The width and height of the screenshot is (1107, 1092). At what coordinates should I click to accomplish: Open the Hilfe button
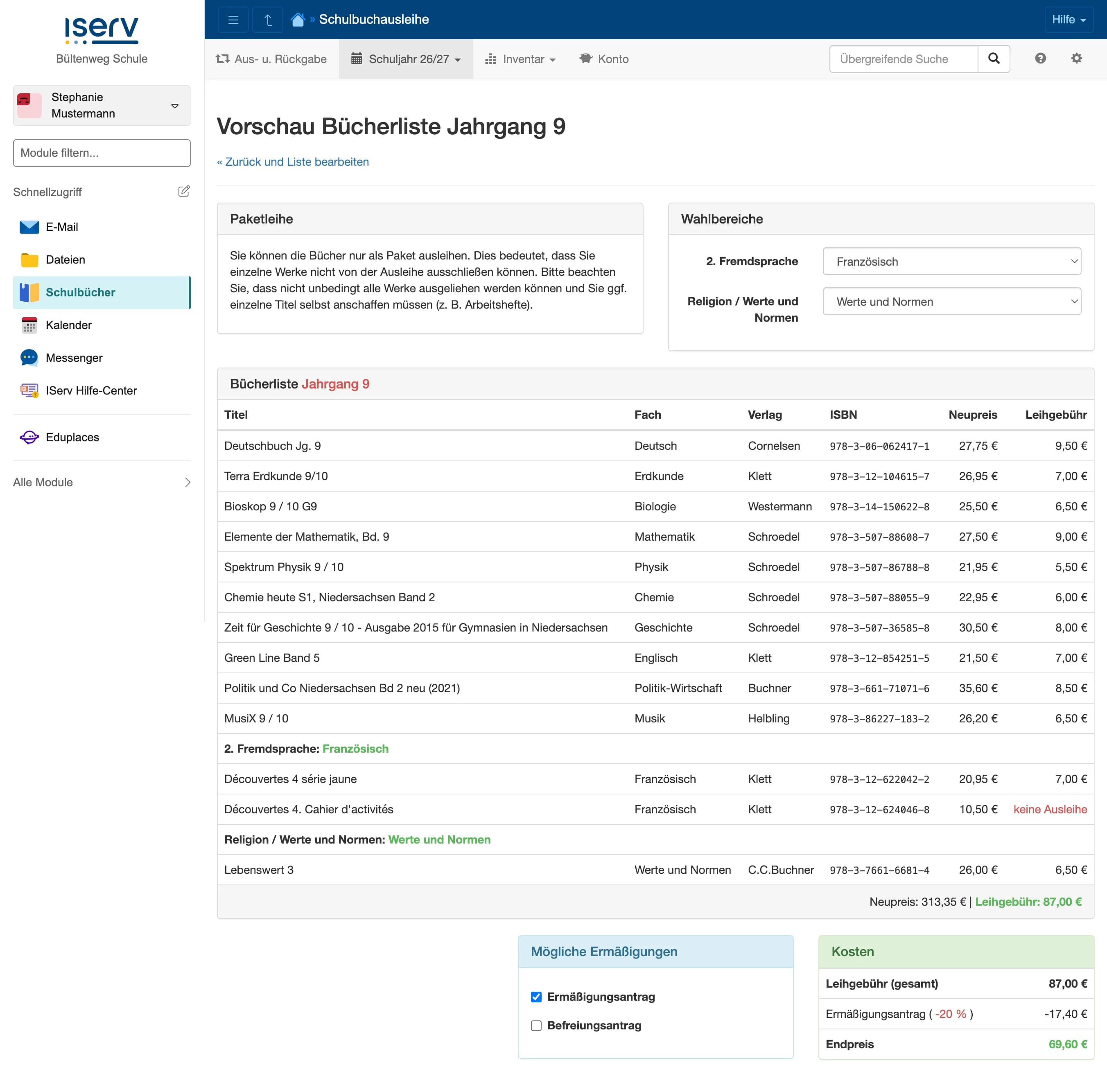(x=1068, y=20)
